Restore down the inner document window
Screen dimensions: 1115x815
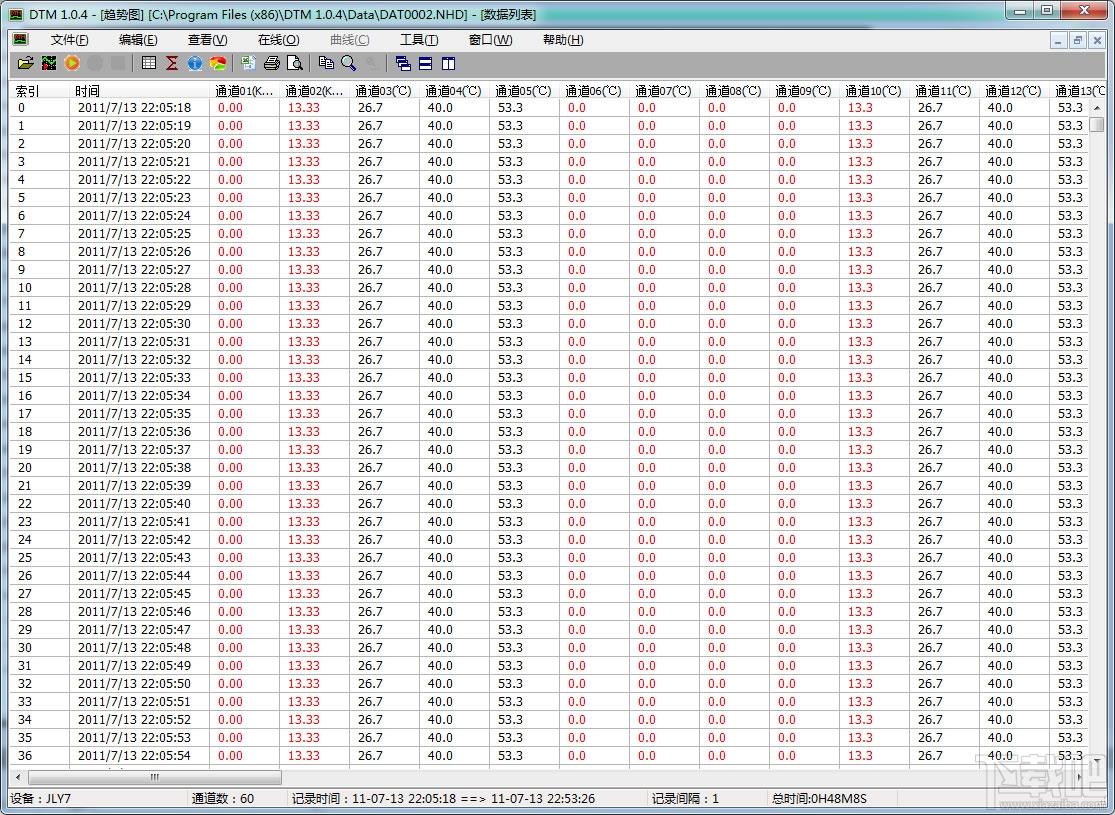1078,41
